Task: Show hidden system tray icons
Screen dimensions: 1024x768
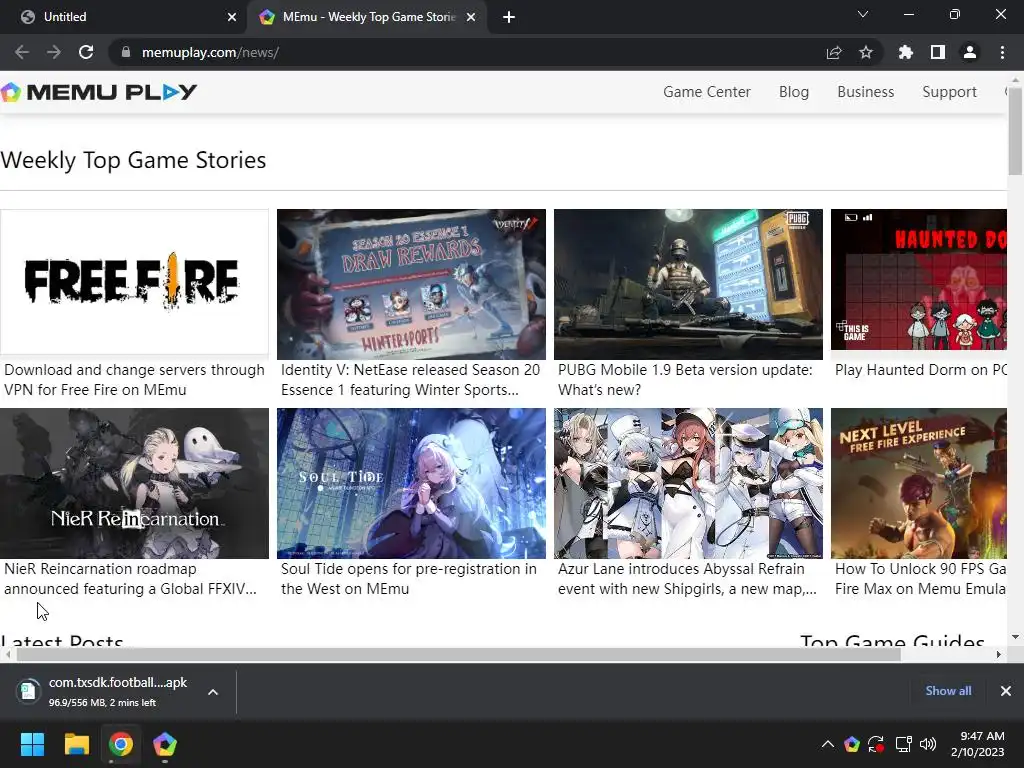Action: click(827, 744)
